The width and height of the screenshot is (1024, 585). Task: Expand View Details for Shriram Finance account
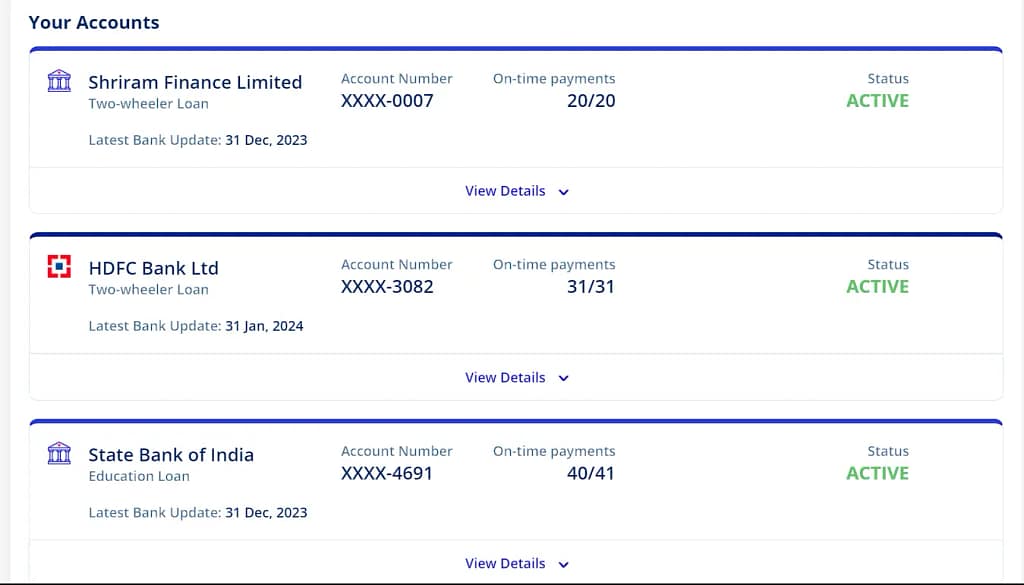pyautogui.click(x=505, y=191)
